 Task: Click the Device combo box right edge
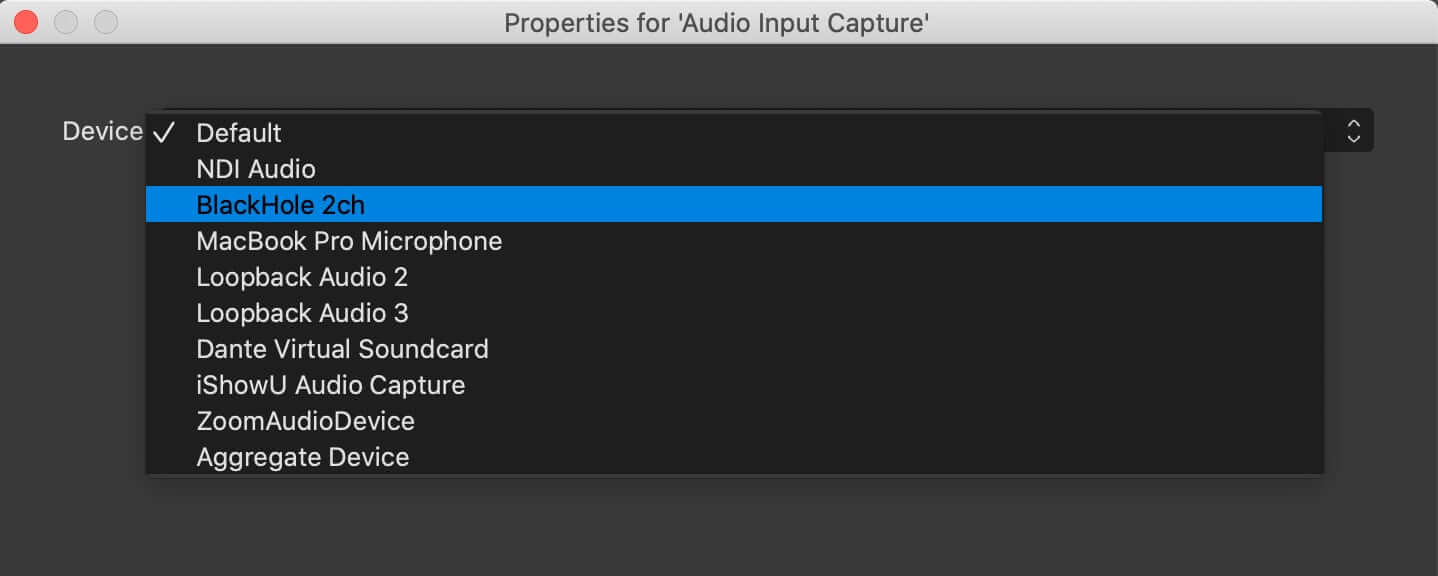(1349, 131)
